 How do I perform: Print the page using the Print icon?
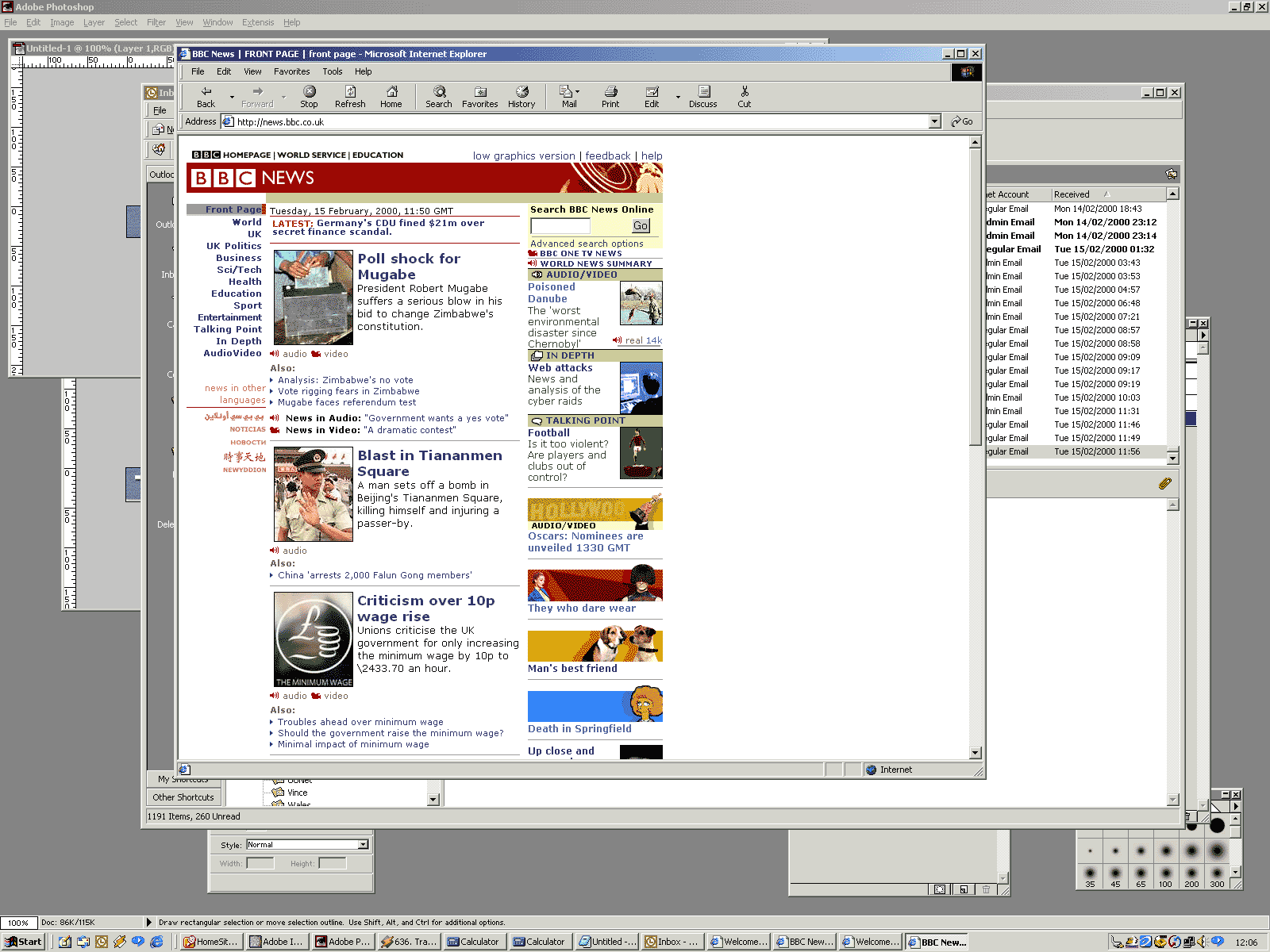(x=610, y=97)
